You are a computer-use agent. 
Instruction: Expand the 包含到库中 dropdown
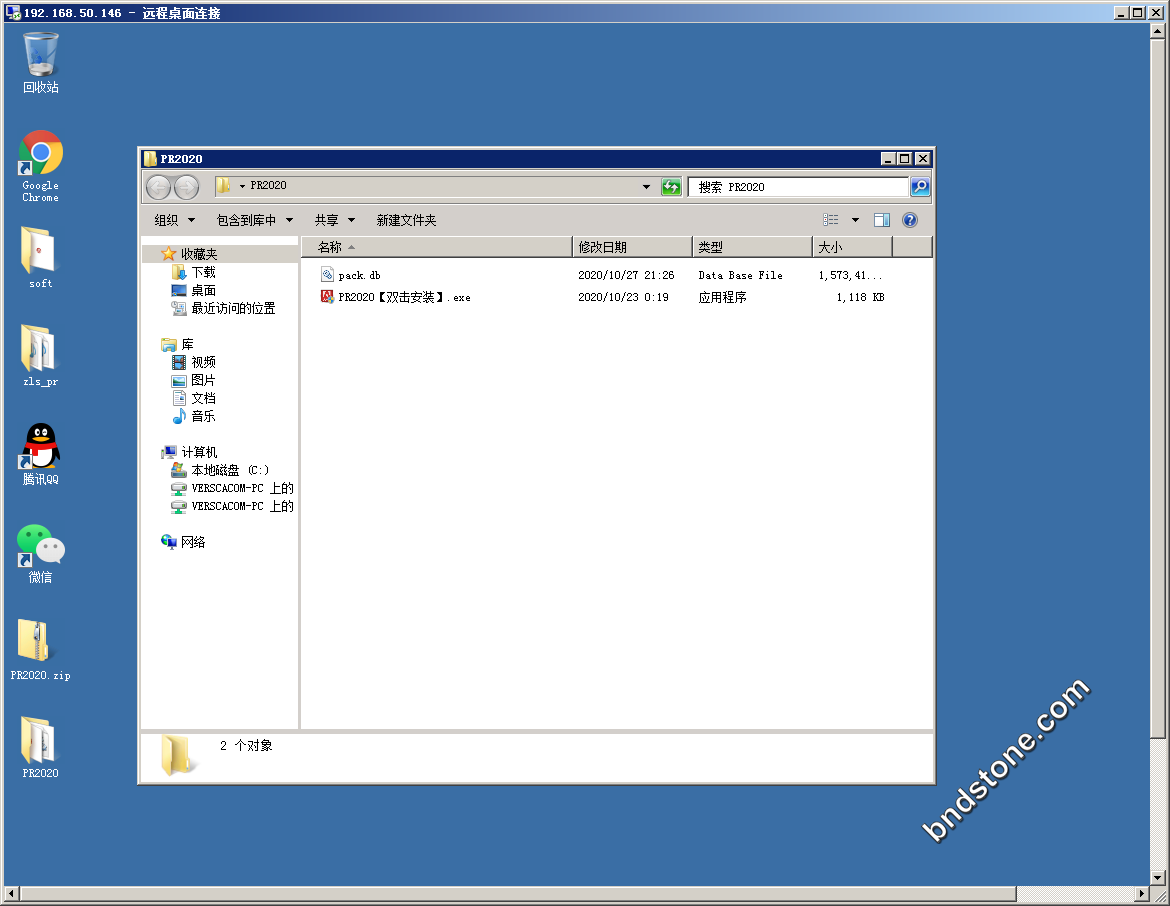point(255,220)
